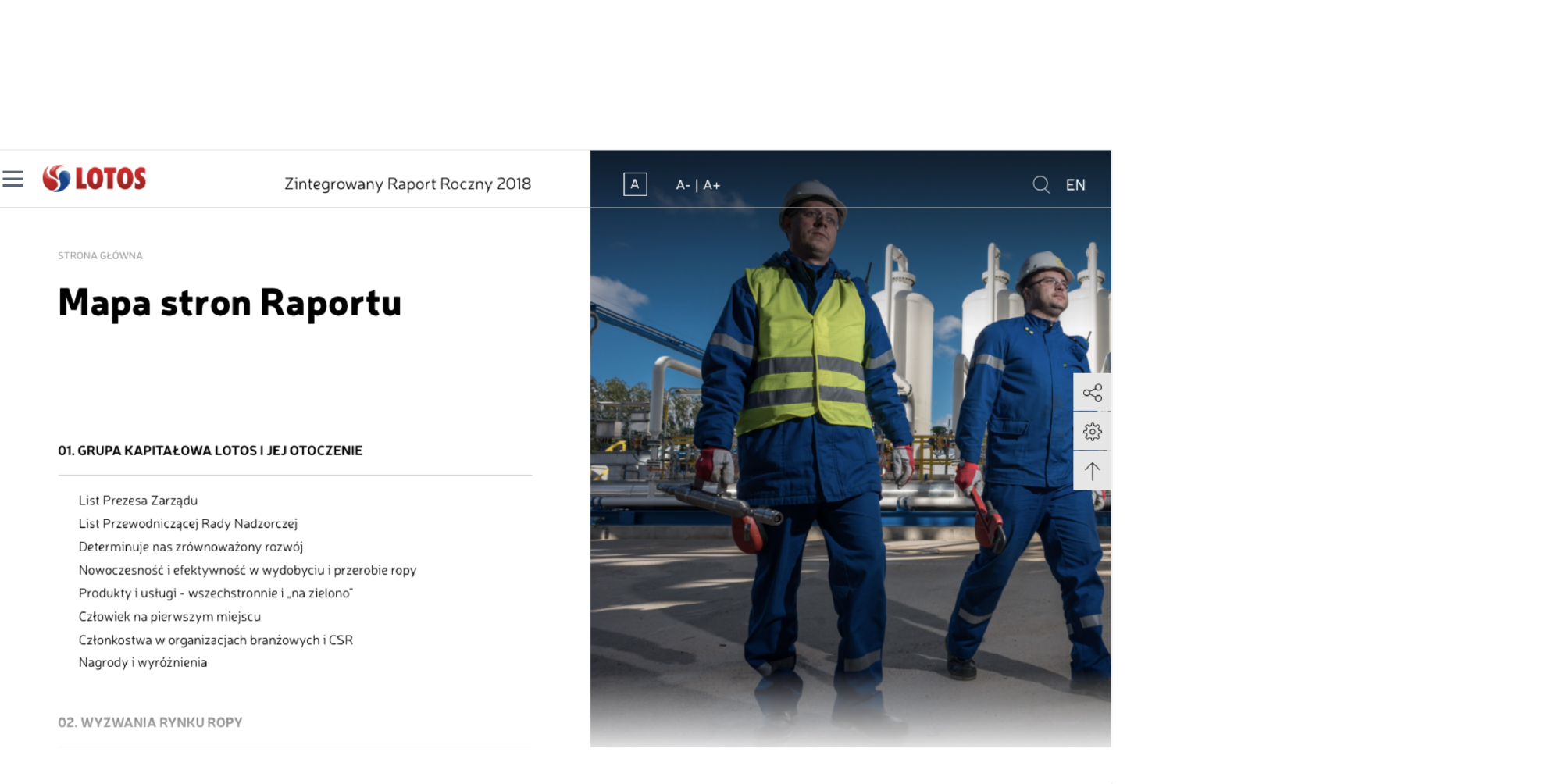Click the LOTOS logo

click(x=95, y=179)
